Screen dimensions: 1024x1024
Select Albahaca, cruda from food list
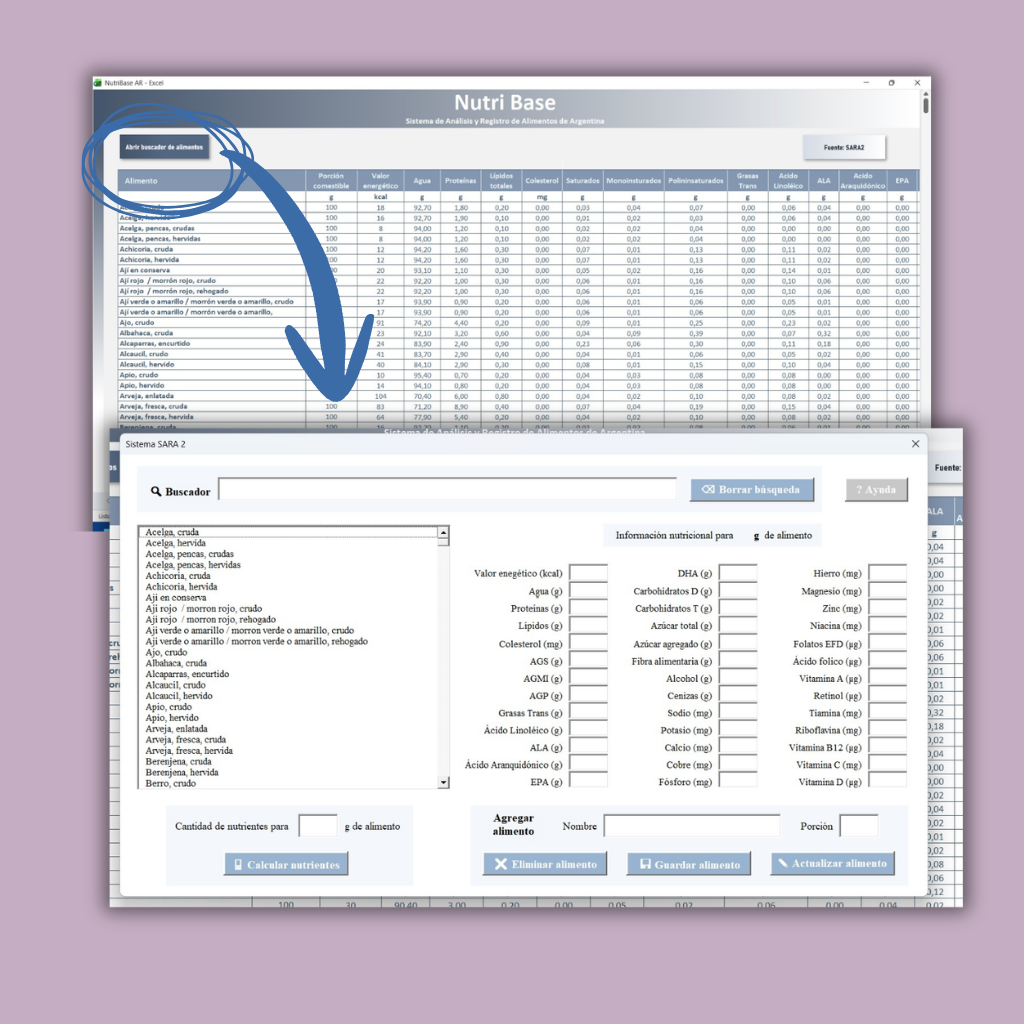click(x=176, y=663)
